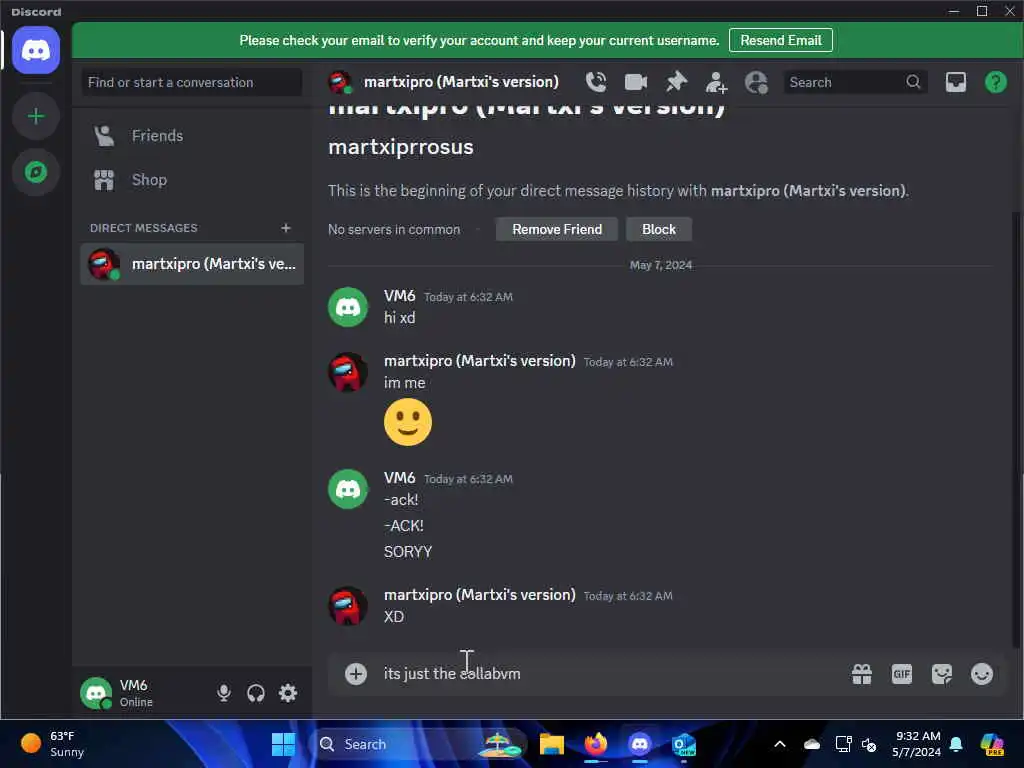Open Outlook from taskbar

683,744
